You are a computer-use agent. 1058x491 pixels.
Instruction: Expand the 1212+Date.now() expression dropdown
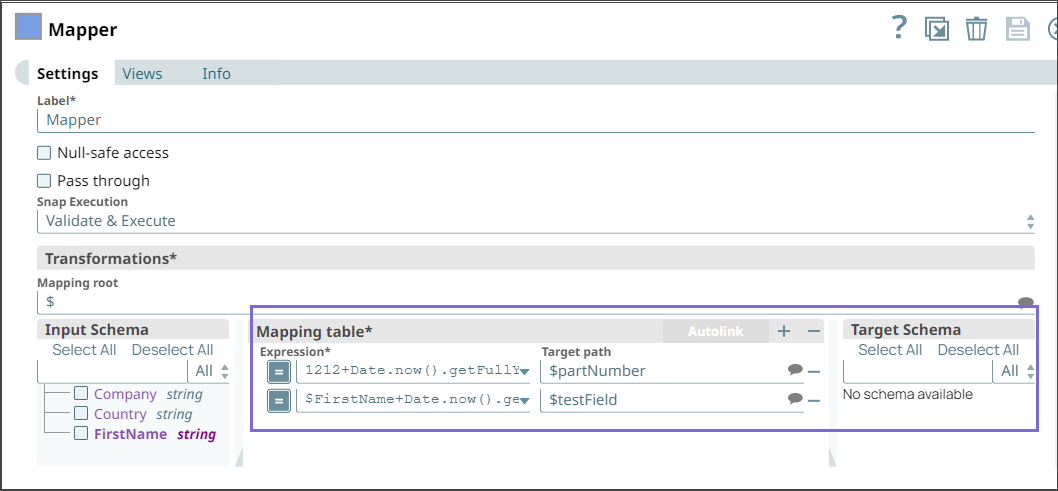[x=524, y=372]
